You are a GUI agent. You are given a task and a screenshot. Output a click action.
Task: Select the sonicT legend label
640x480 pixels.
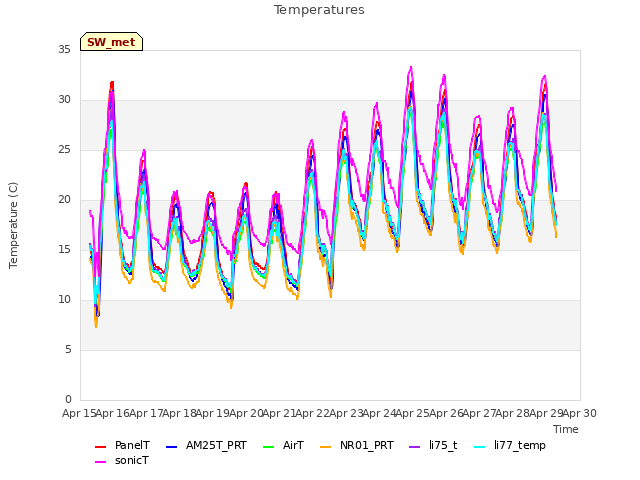131,460
